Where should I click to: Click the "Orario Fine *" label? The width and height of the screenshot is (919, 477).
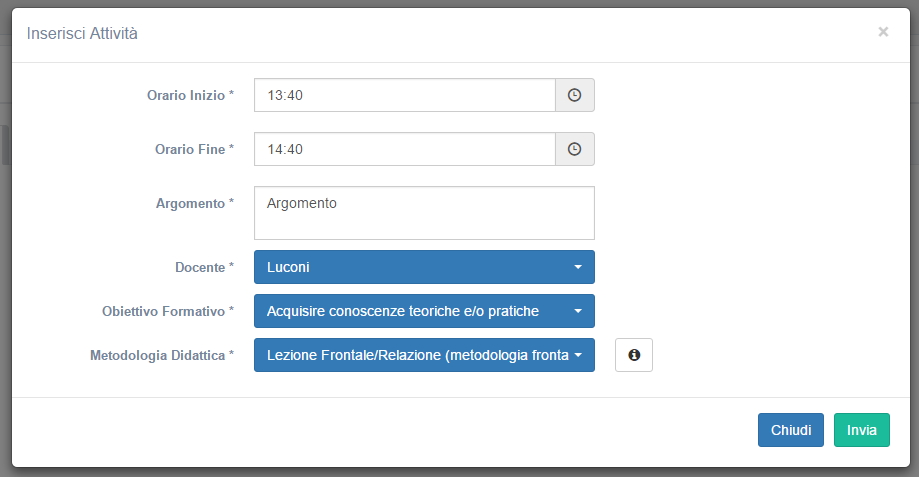(194, 149)
